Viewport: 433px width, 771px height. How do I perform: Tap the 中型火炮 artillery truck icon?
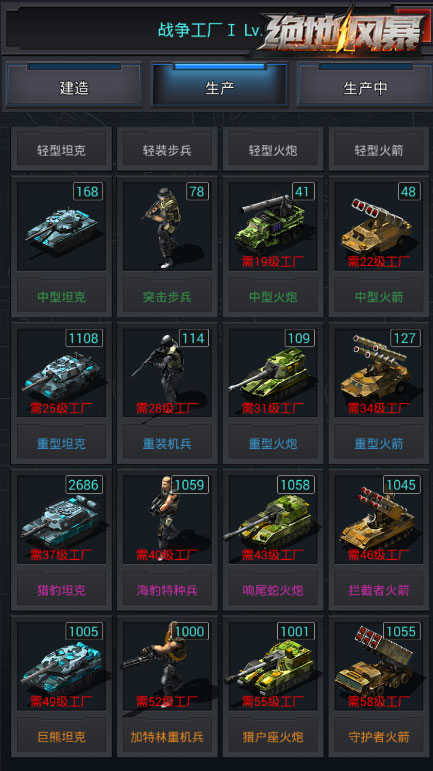[x=273, y=226]
